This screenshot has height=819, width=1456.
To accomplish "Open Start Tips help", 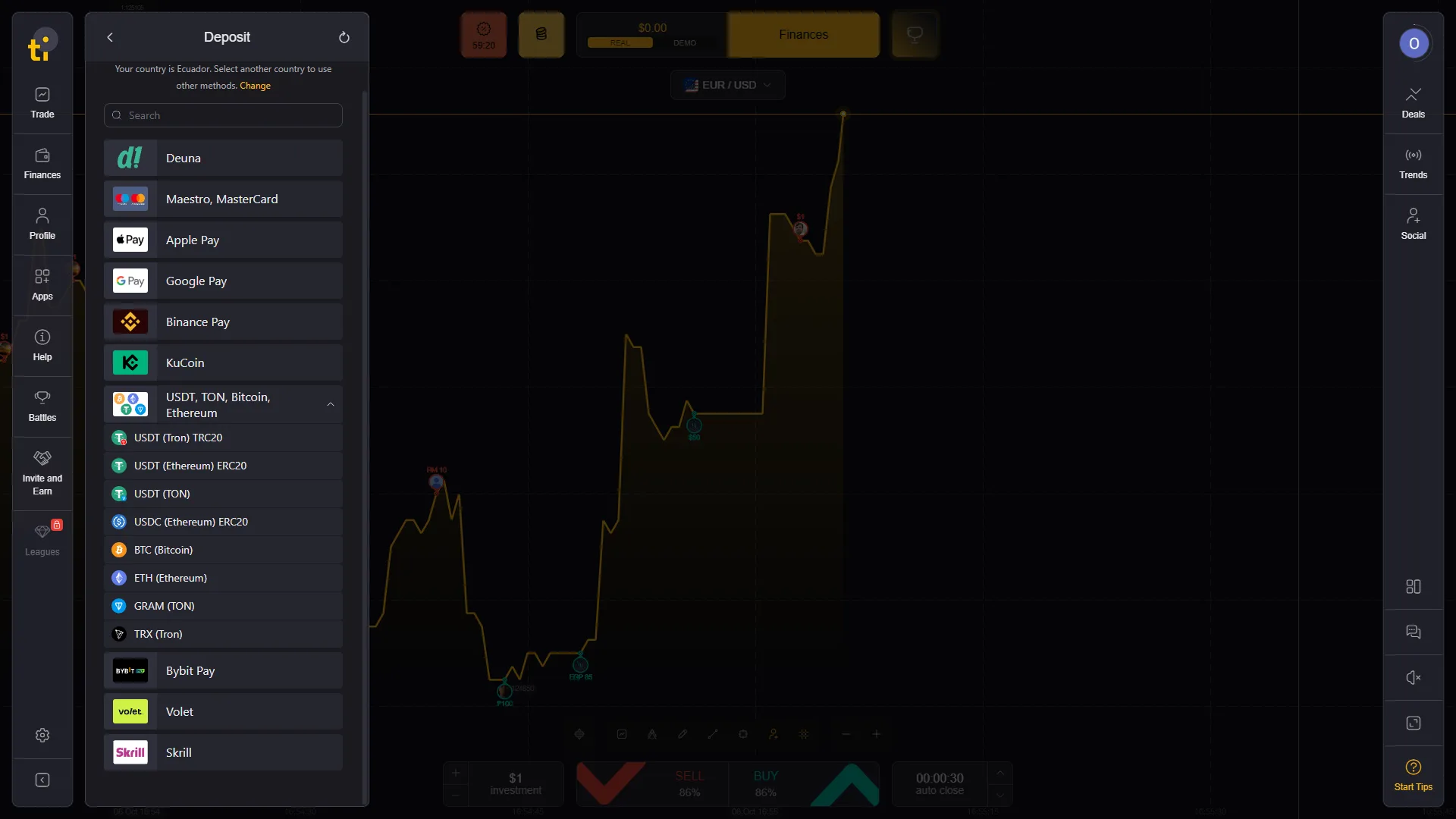I will (x=1414, y=775).
